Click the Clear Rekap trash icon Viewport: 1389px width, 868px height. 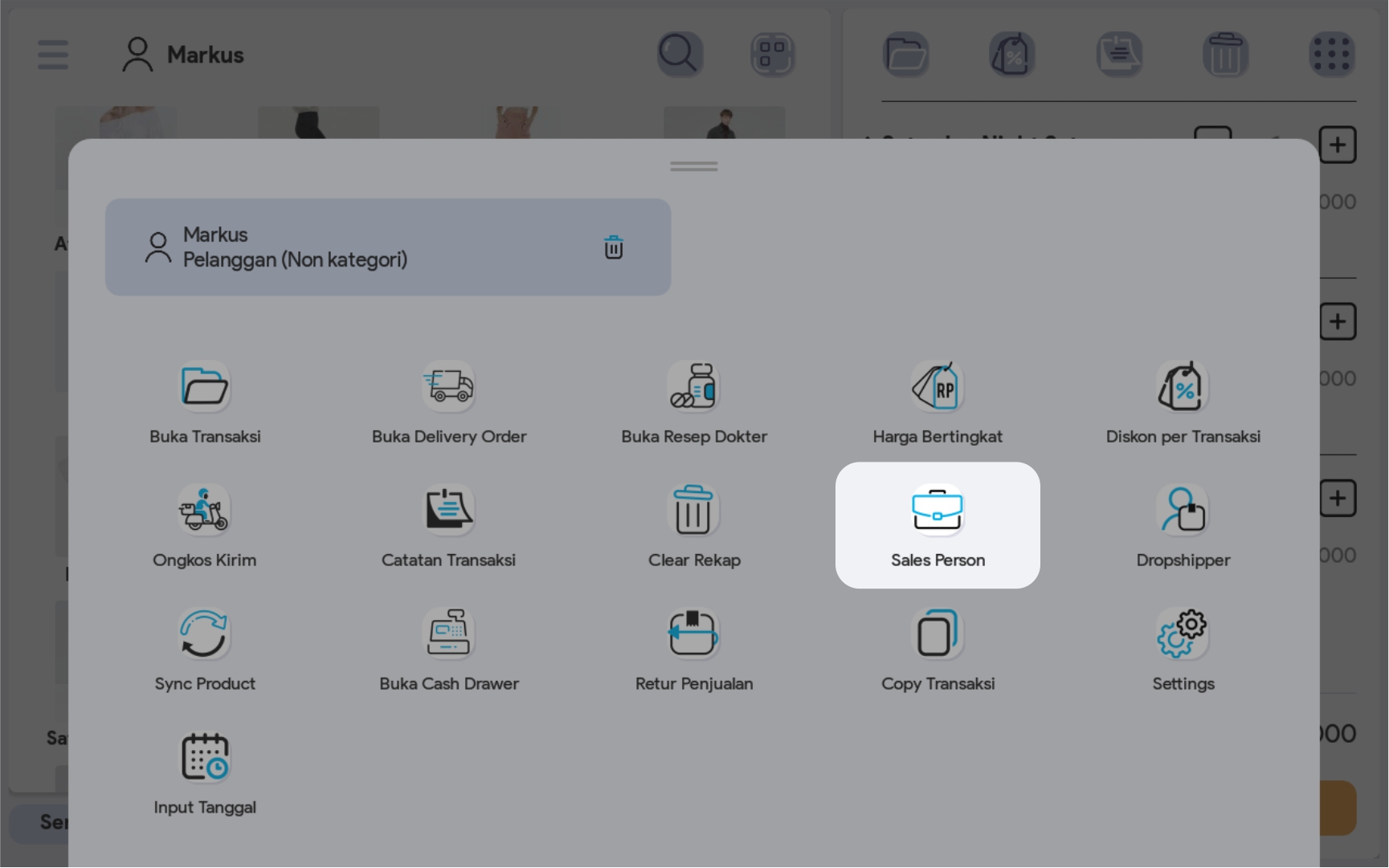693,511
